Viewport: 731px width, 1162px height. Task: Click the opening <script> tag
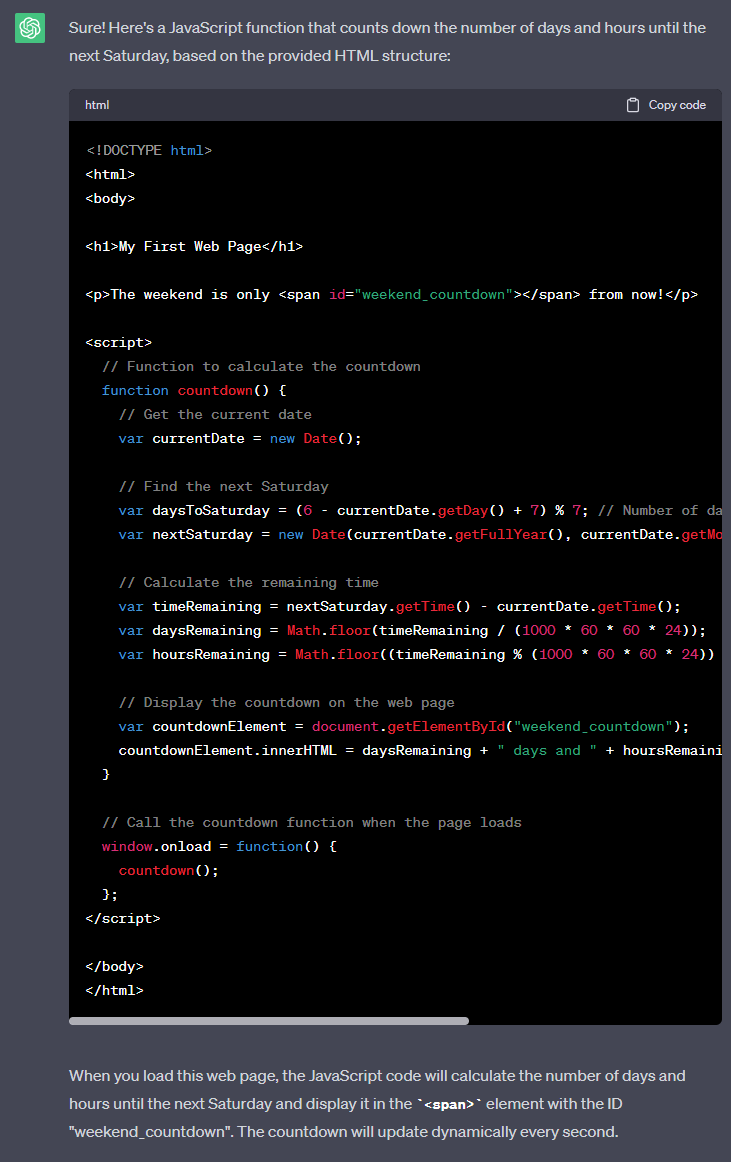point(119,342)
